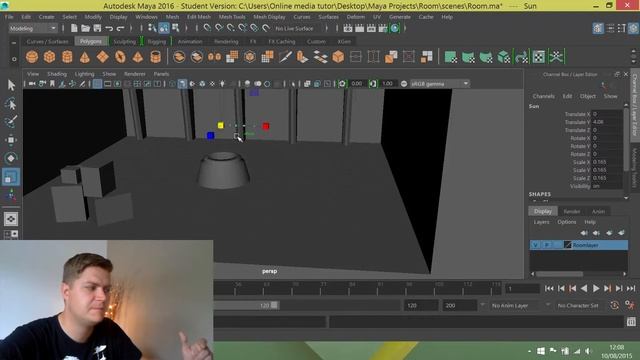
Task: Click the Cylindrical UV mapping shelf icon
Action: coord(468,57)
